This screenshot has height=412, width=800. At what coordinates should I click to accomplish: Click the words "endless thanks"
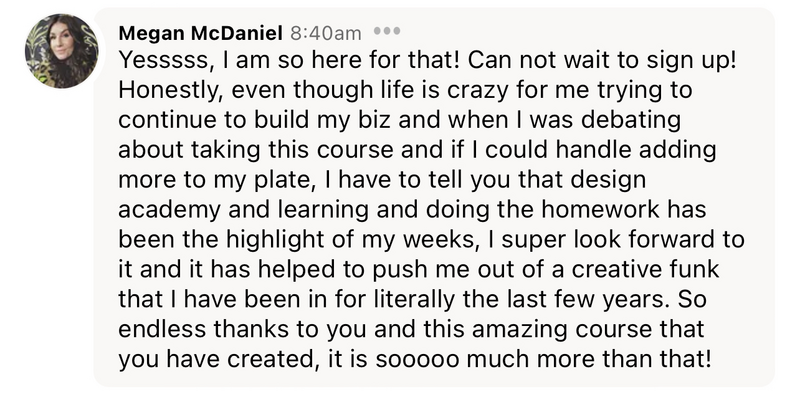(x=204, y=329)
